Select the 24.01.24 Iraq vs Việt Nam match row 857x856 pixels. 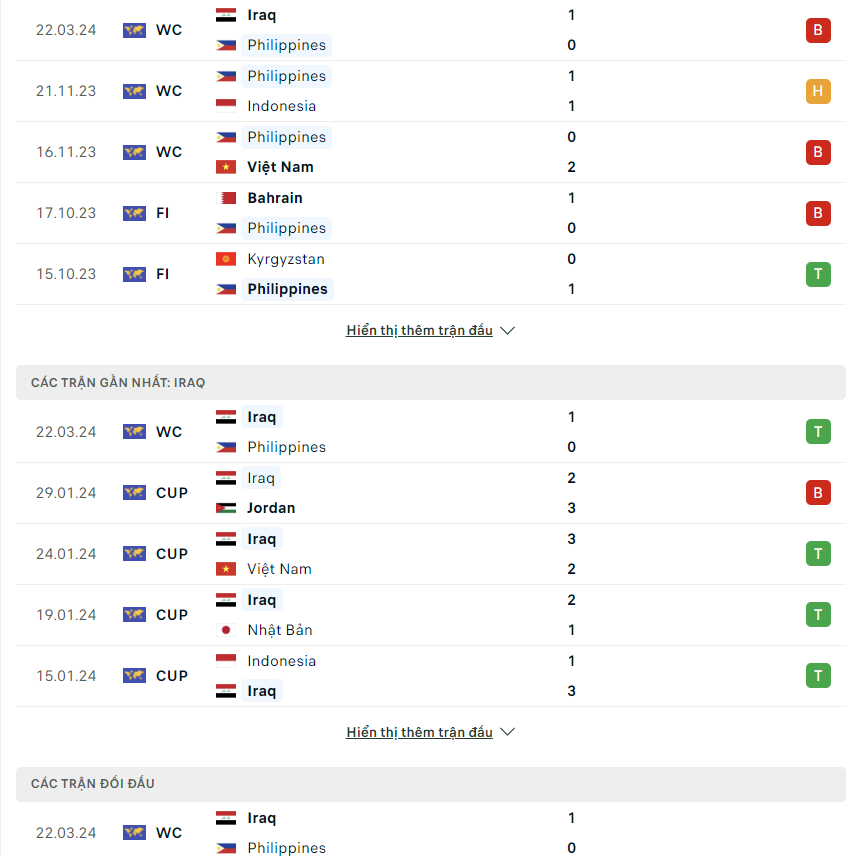[431, 554]
